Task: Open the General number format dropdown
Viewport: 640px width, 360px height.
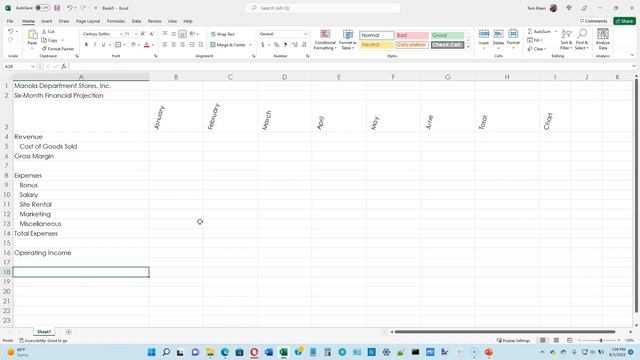Action: point(305,34)
